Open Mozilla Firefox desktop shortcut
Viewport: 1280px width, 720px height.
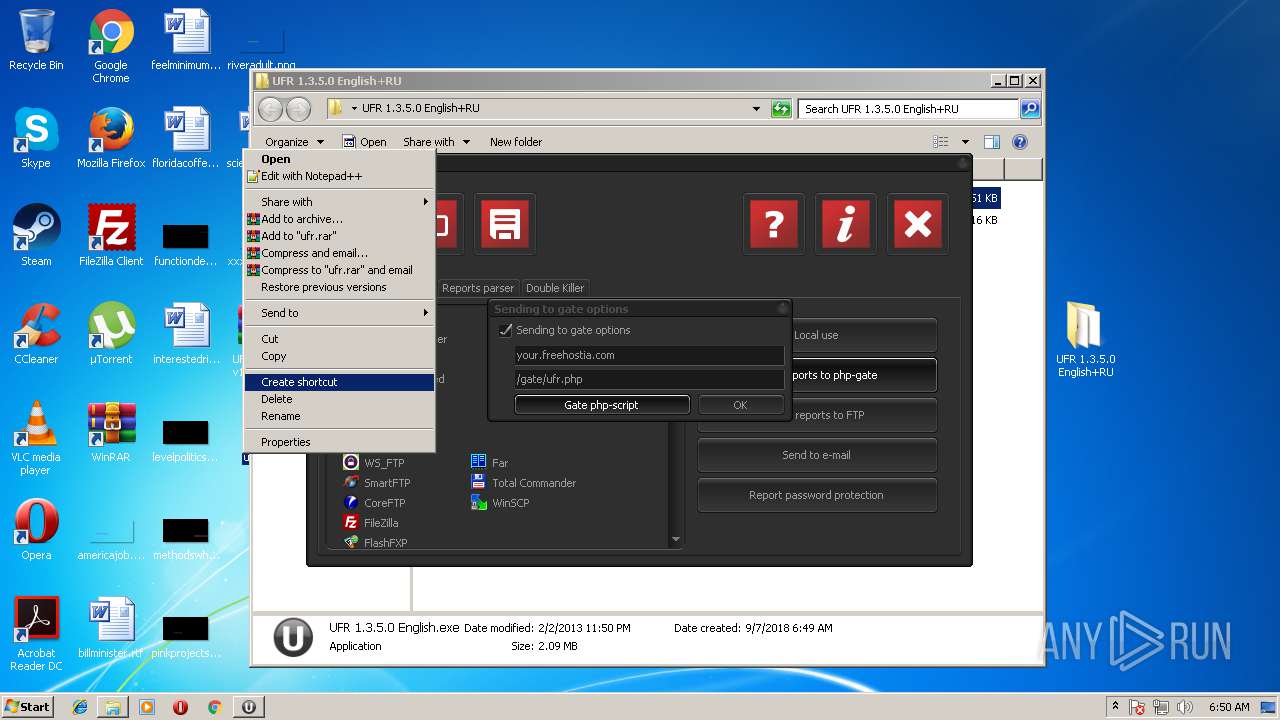coord(111,138)
